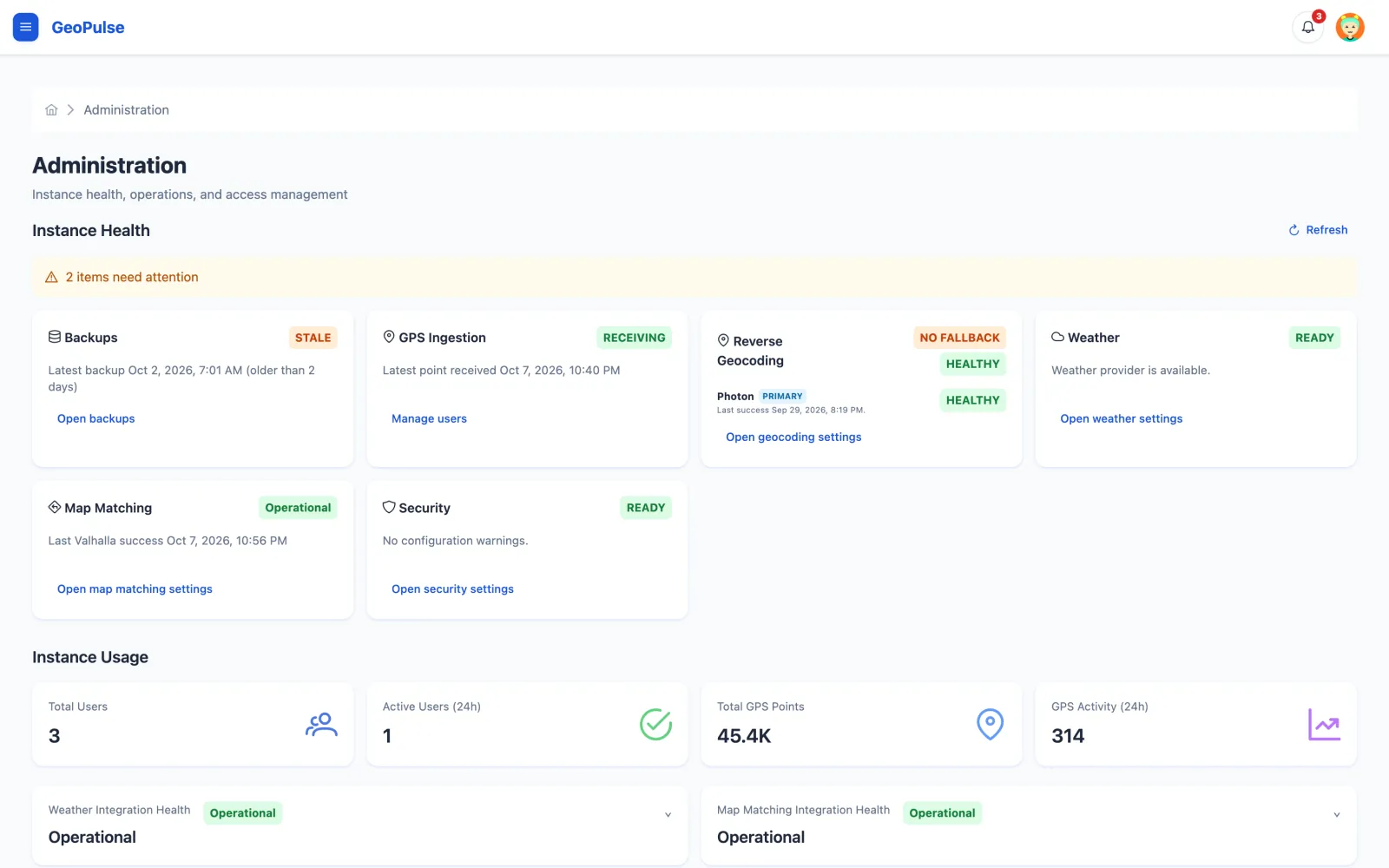
Task: Click the READY badge on Weather card
Action: point(1314,338)
